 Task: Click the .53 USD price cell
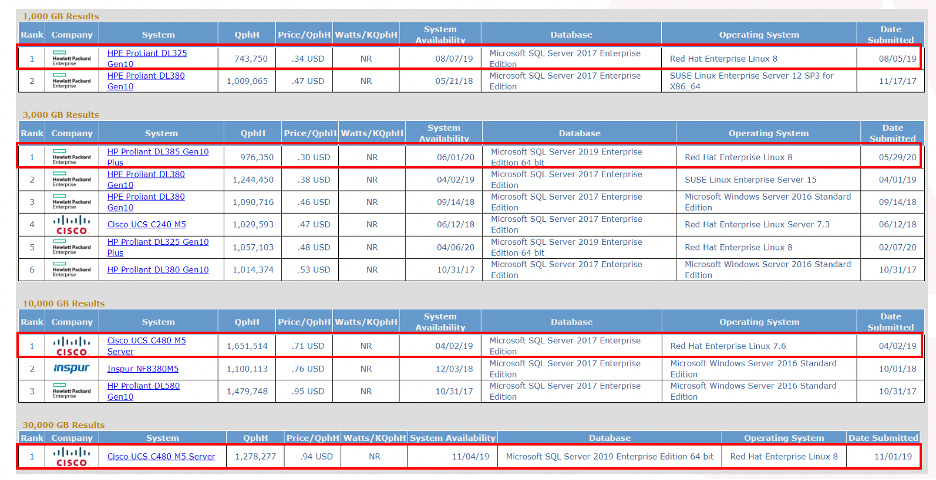pos(310,270)
